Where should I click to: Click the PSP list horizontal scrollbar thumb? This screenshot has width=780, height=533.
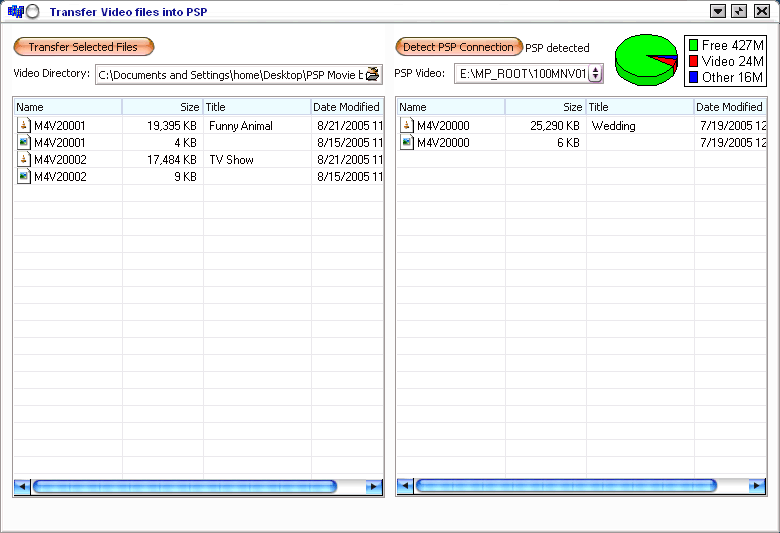point(566,486)
